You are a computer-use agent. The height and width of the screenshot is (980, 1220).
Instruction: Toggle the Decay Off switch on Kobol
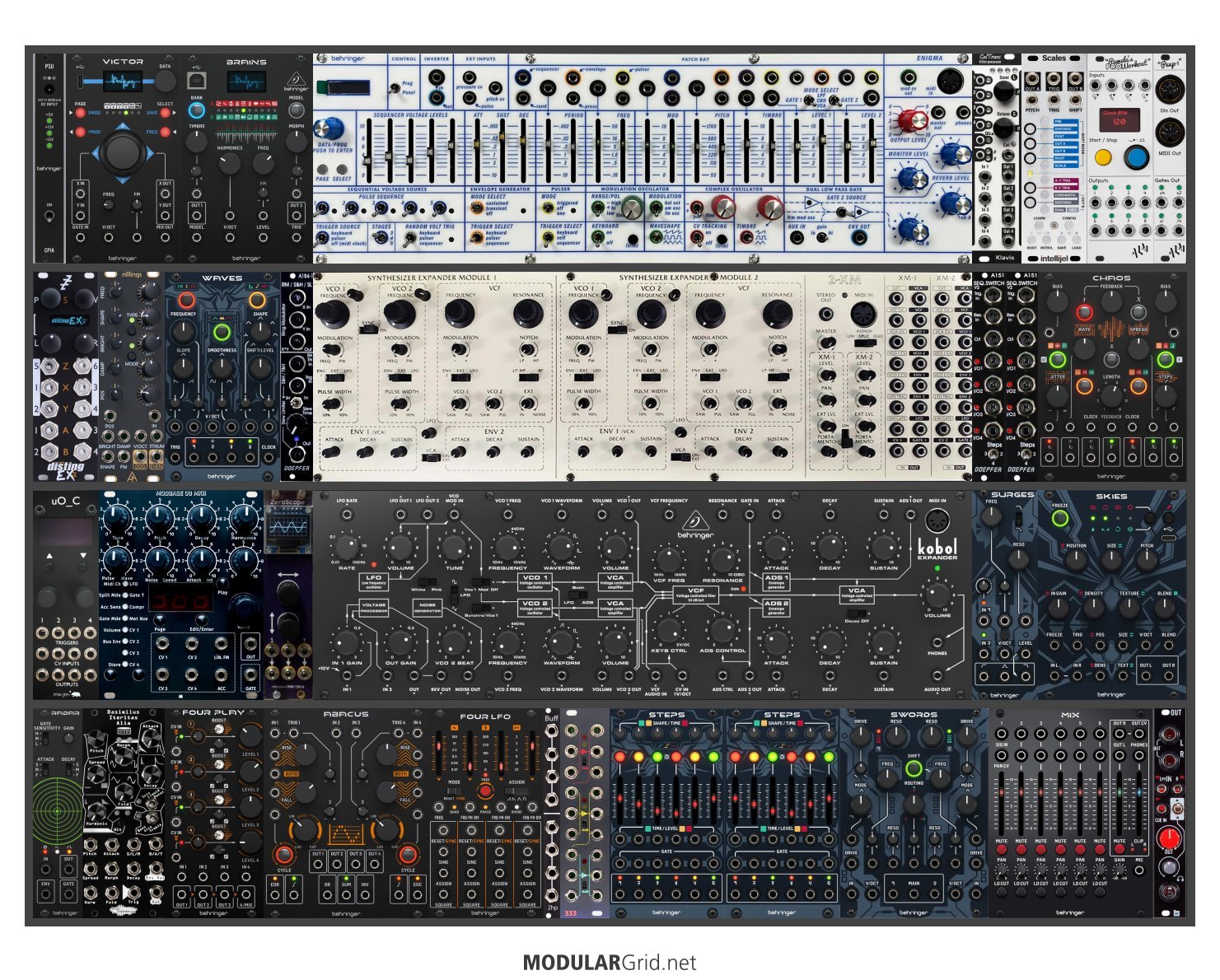point(856,613)
